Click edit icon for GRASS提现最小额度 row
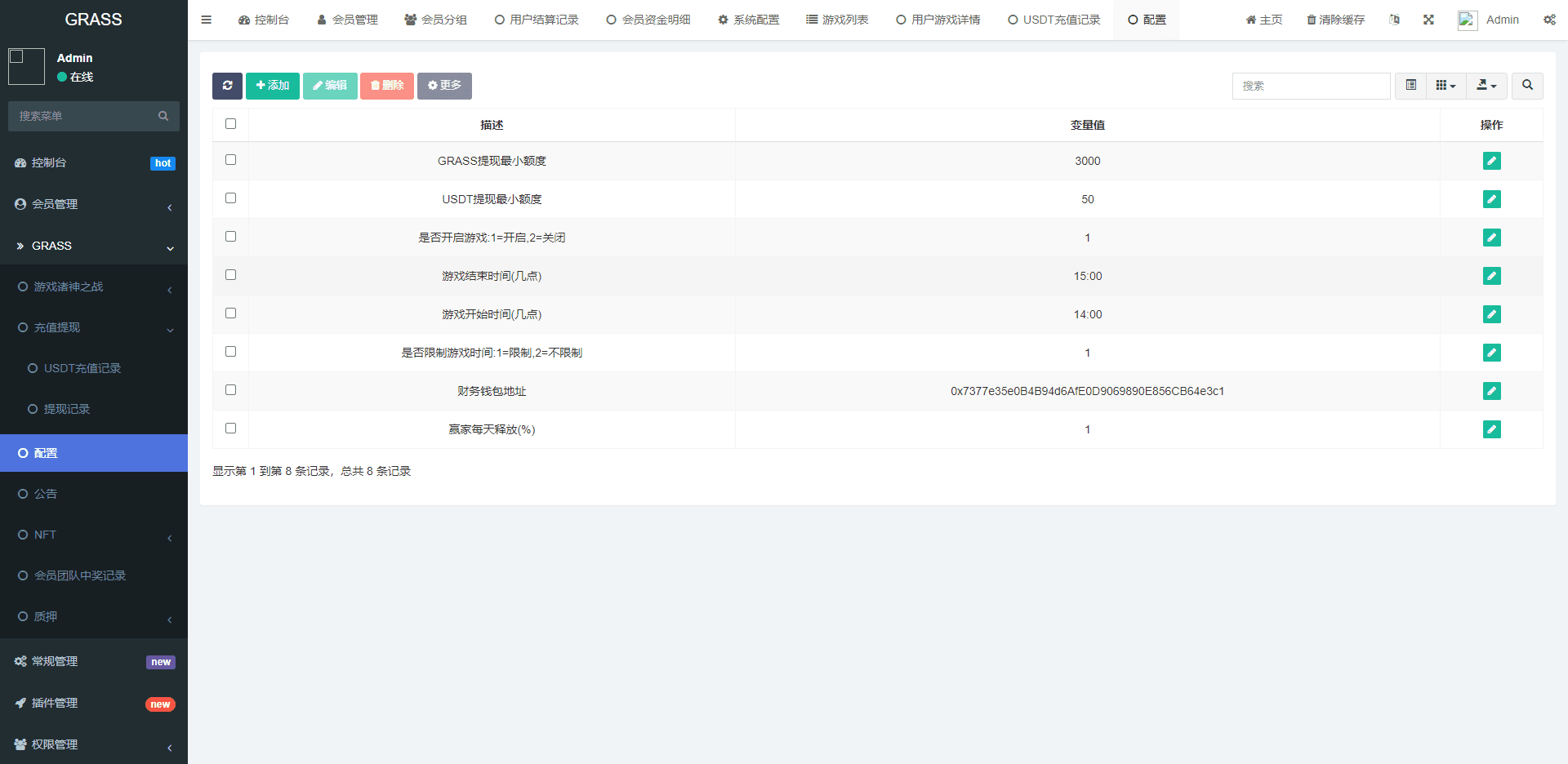Image resolution: width=1568 pixels, height=764 pixels. (1491, 161)
